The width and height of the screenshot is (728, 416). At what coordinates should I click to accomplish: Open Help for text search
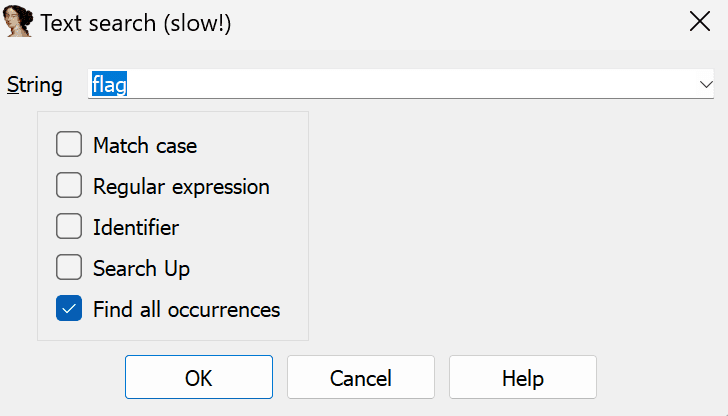pos(523,377)
